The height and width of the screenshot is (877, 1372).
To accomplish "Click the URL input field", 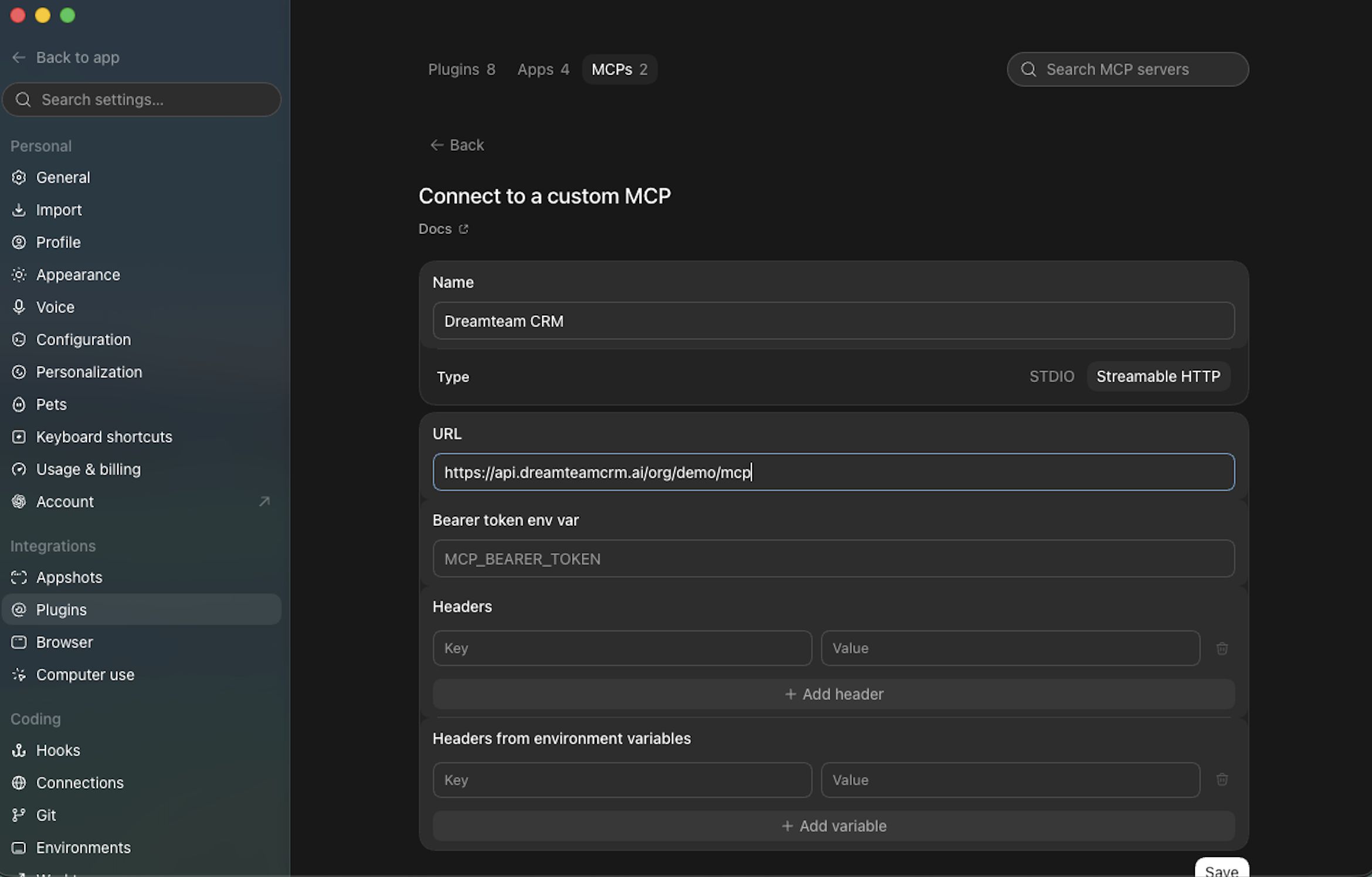I will coord(834,472).
